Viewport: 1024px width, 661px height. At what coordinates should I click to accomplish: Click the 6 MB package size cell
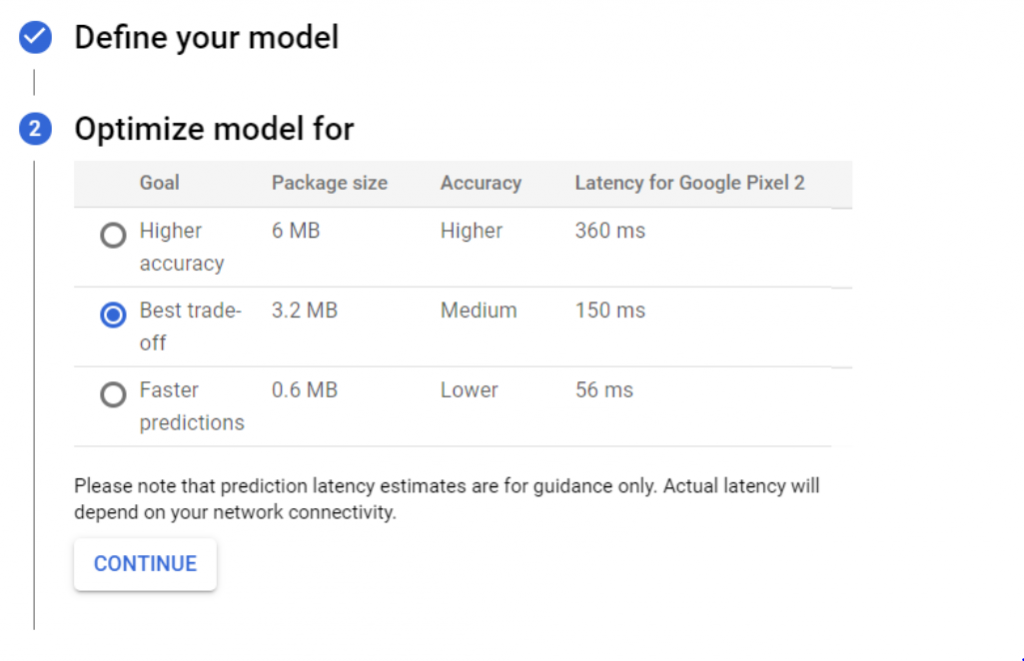coord(295,231)
